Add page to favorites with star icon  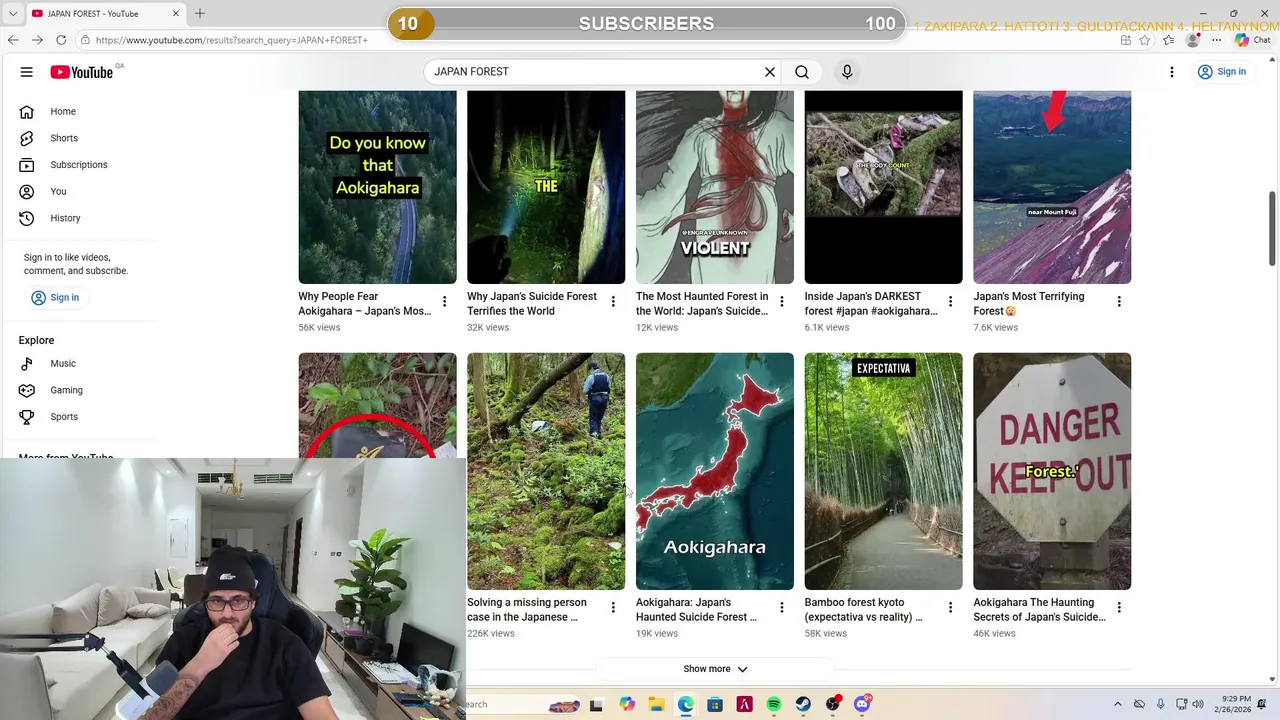tap(1145, 40)
